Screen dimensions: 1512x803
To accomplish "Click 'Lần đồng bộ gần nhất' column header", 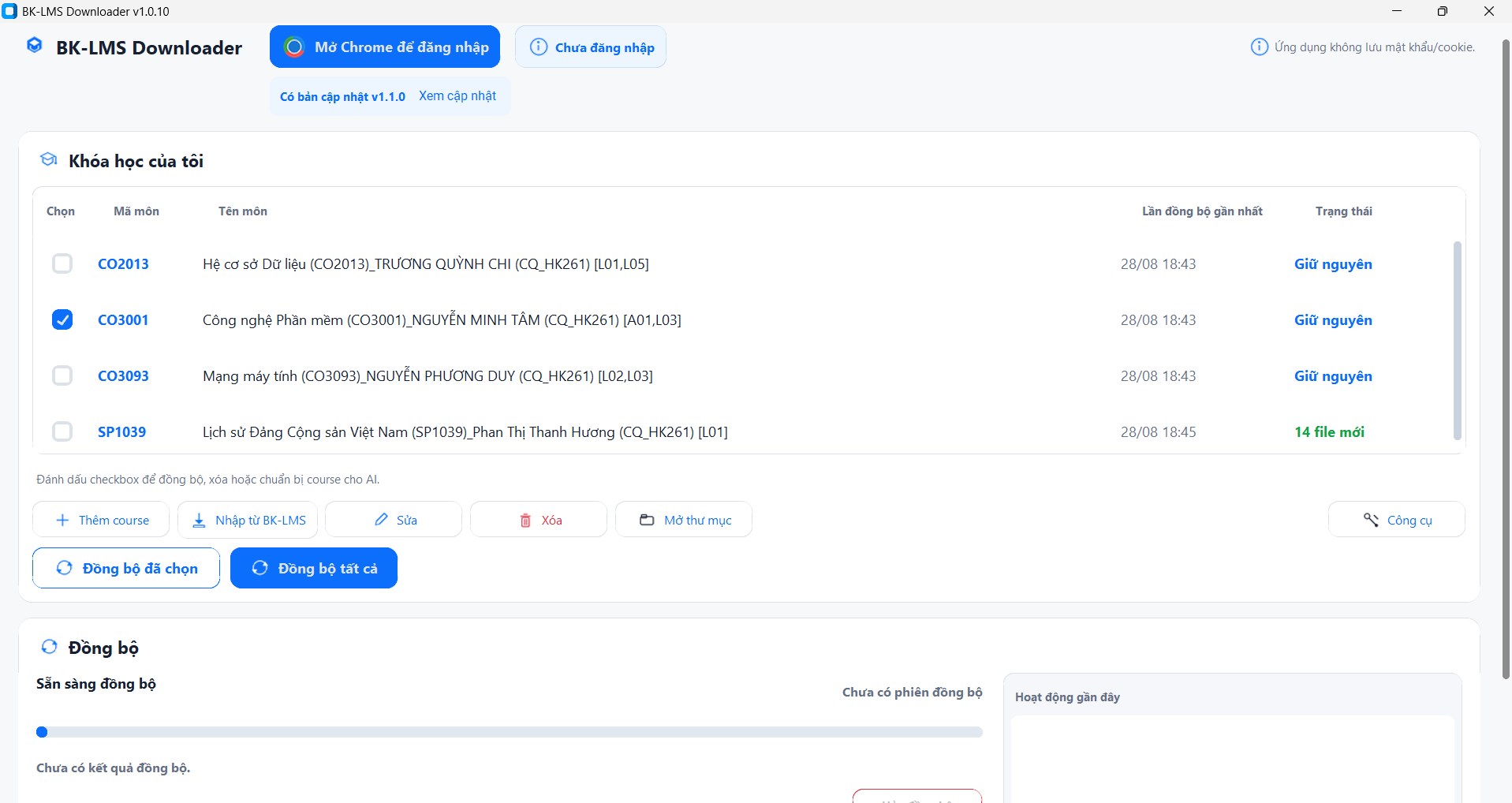I will point(1202,211).
